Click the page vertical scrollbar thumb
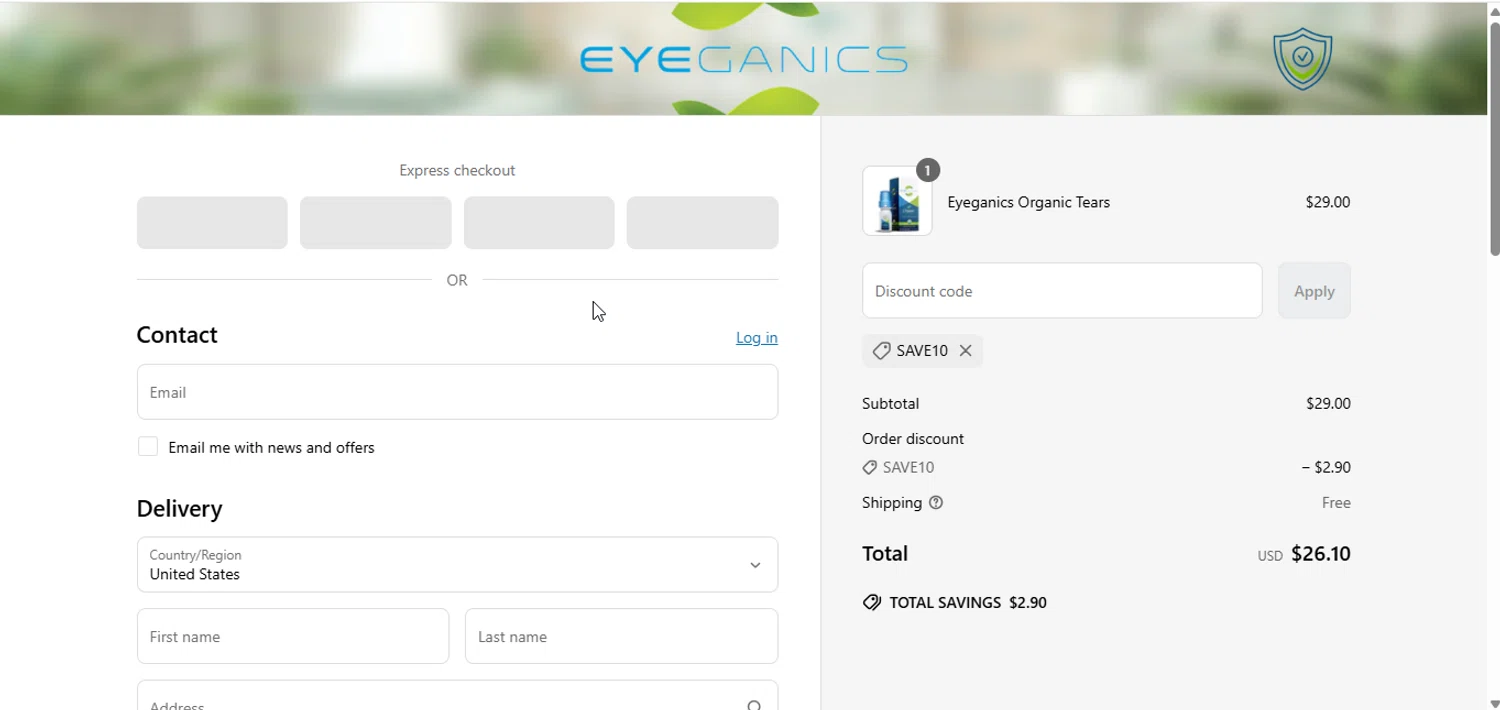This screenshot has width=1500, height=710. 1494,138
